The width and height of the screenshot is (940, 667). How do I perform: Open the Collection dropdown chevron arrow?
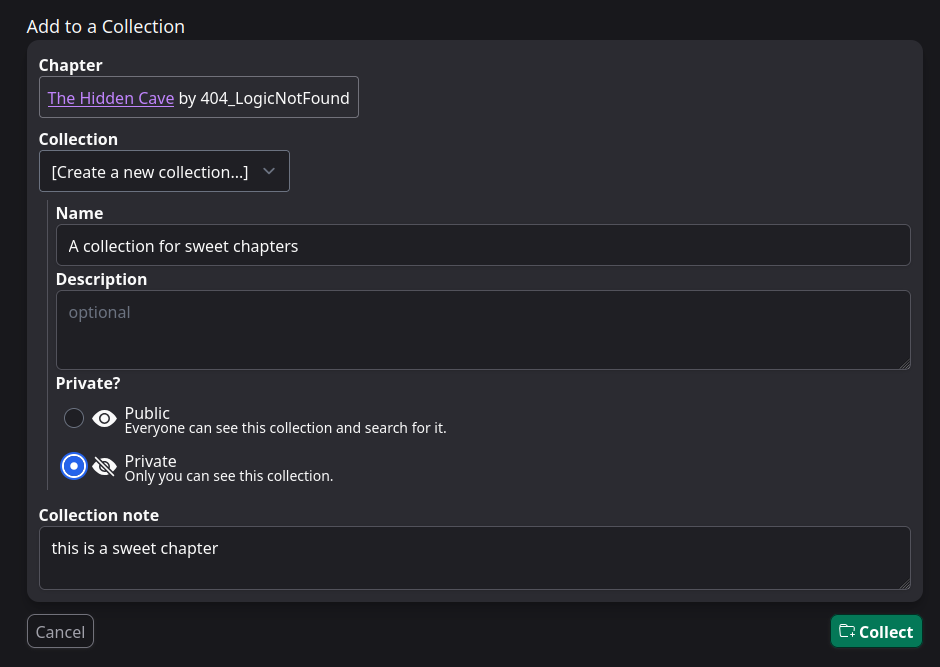(x=268, y=171)
